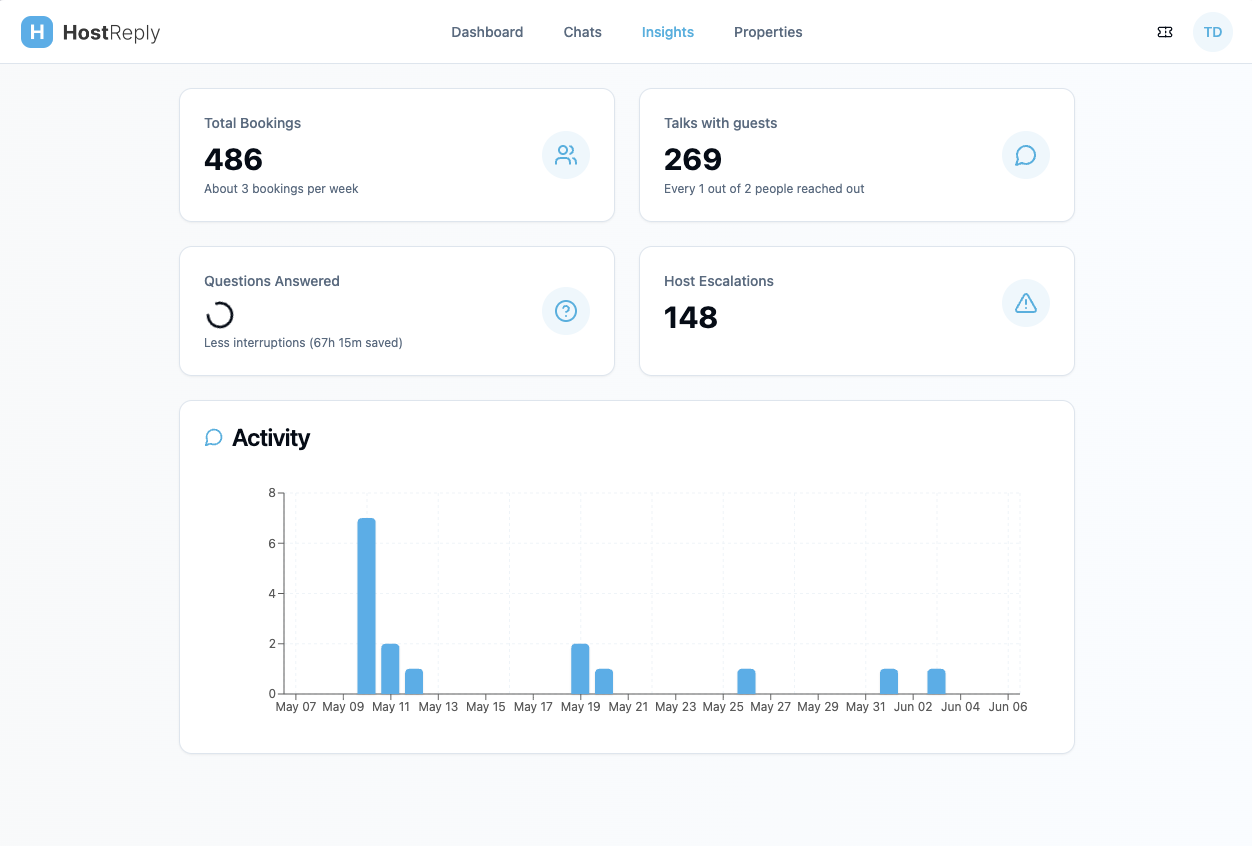
Task: Open the Properties tab
Action: pyautogui.click(x=768, y=32)
